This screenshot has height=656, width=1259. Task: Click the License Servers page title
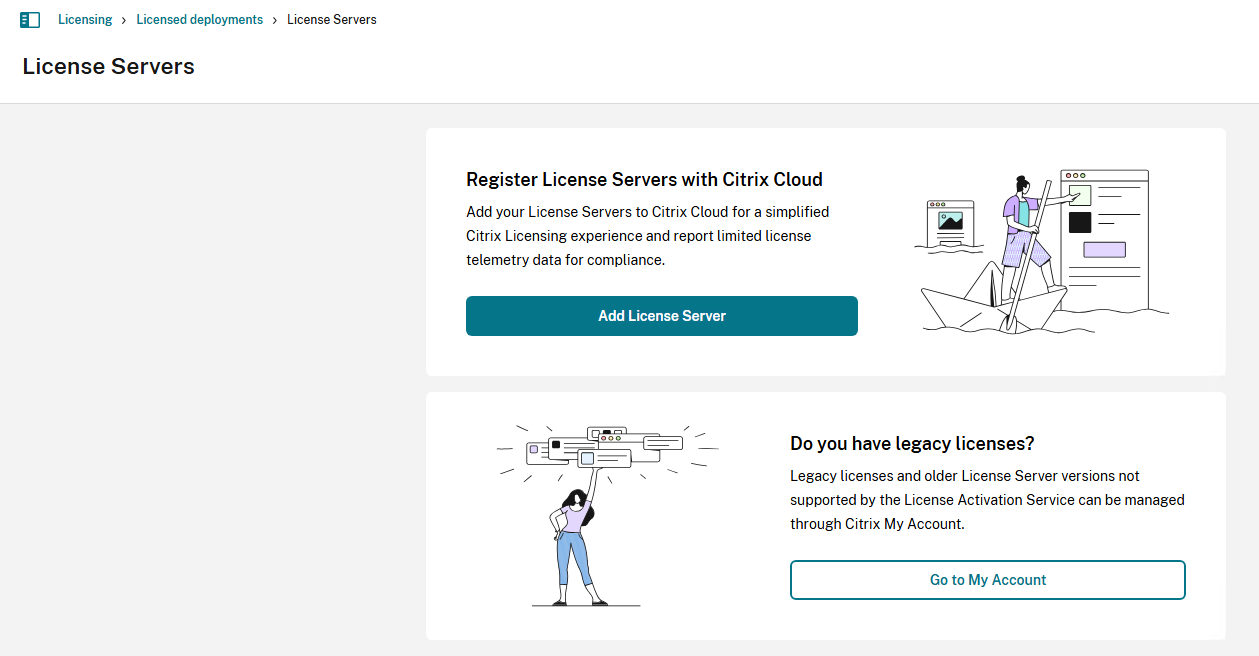pyautogui.click(x=108, y=67)
